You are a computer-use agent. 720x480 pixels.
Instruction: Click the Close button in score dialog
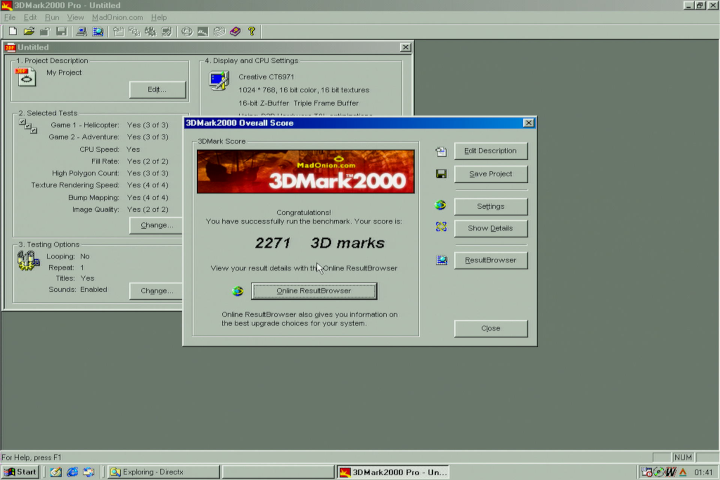point(490,328)
